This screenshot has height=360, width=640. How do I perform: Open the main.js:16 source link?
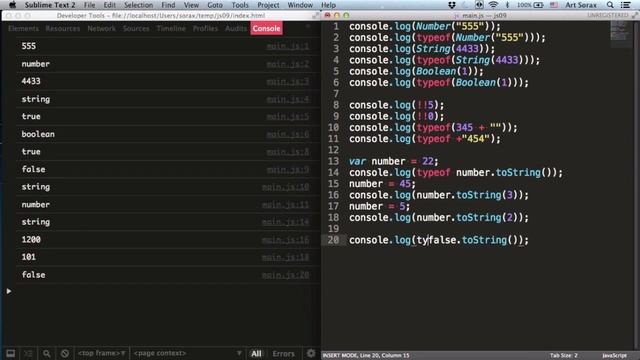pos(285,240)
